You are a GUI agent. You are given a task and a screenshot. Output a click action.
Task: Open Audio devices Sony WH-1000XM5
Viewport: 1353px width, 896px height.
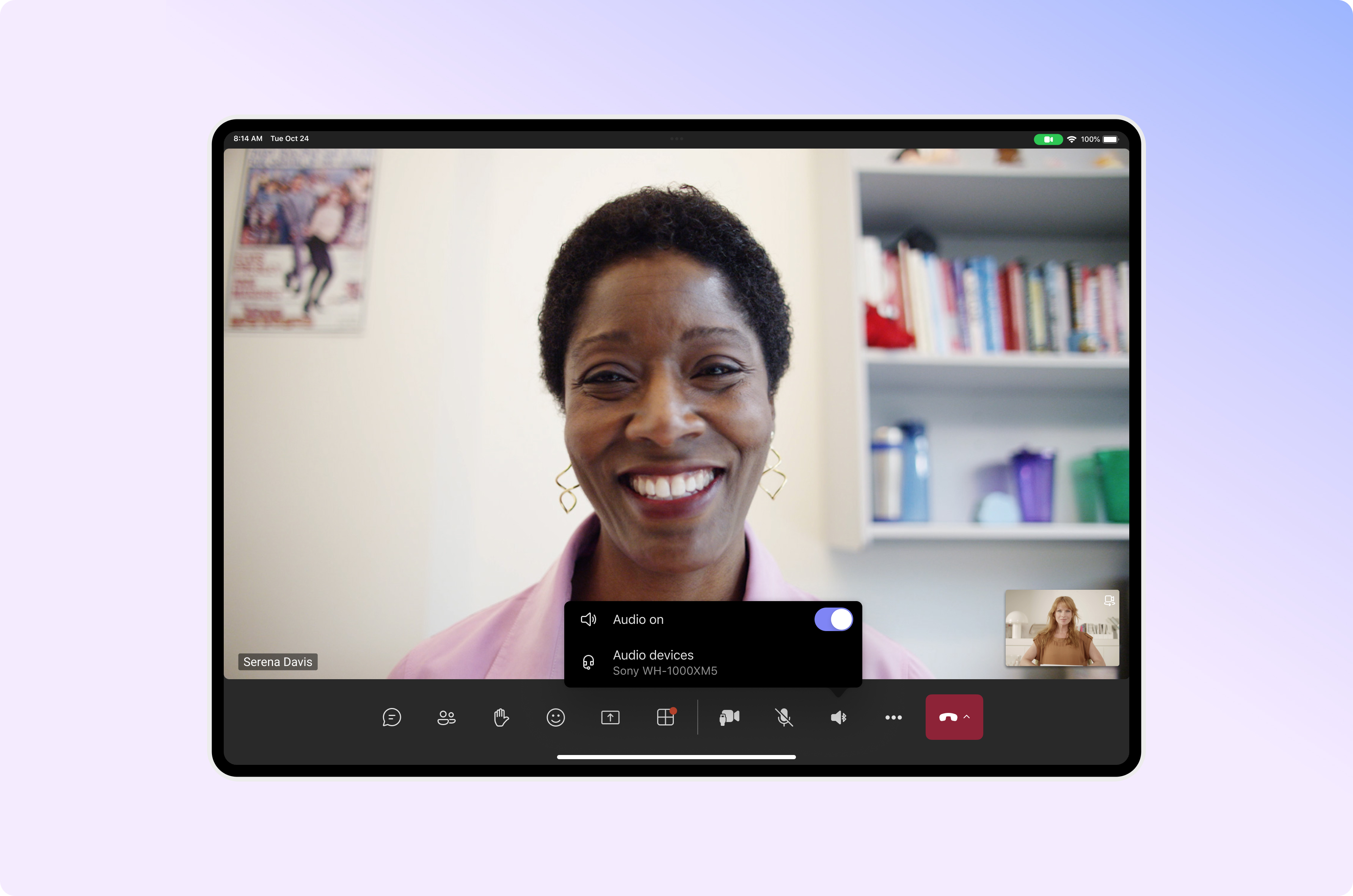point(713,662)
